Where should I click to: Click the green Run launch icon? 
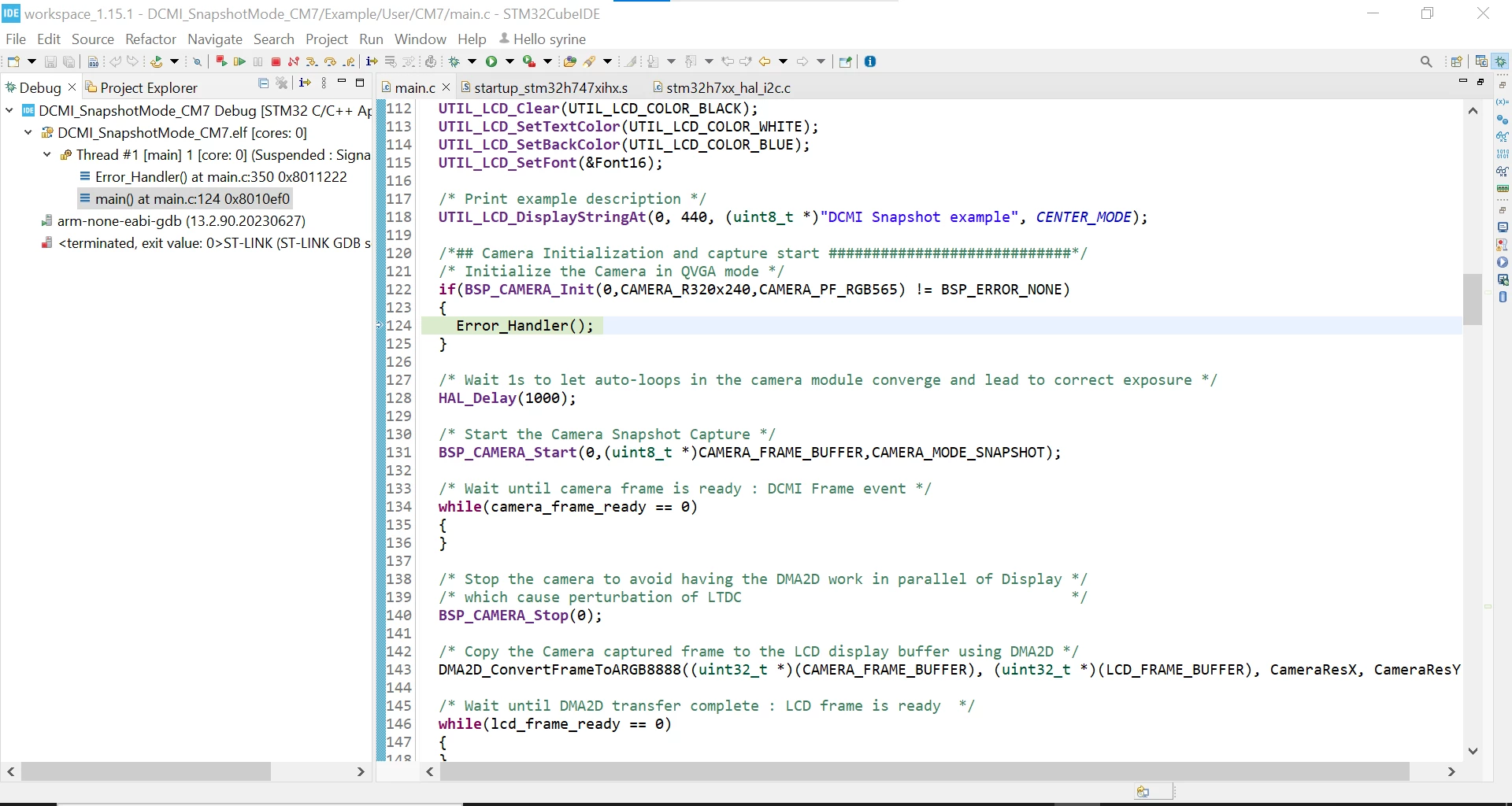coord(491,61)
